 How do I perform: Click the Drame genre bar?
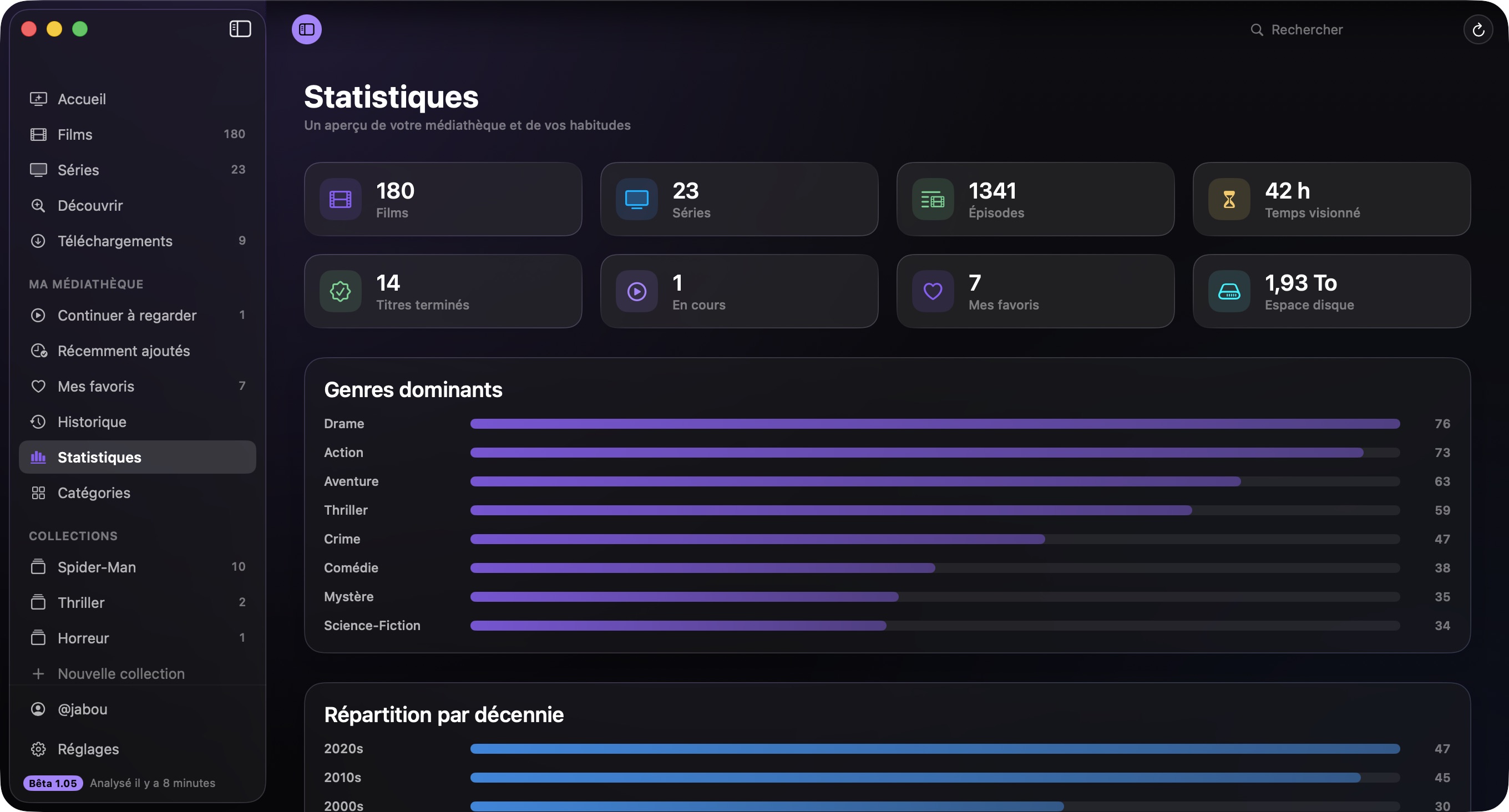(935, 424)
